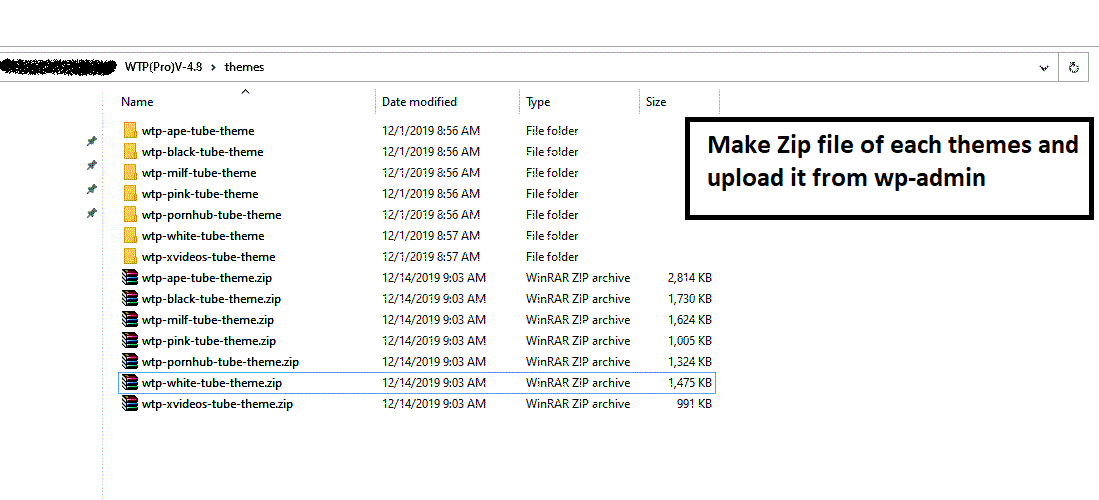This screenshot has width=1099, height=500.
Task: Click the wtp-black-tube-theme.zip archive icon
Action: (x=130, y=299)
